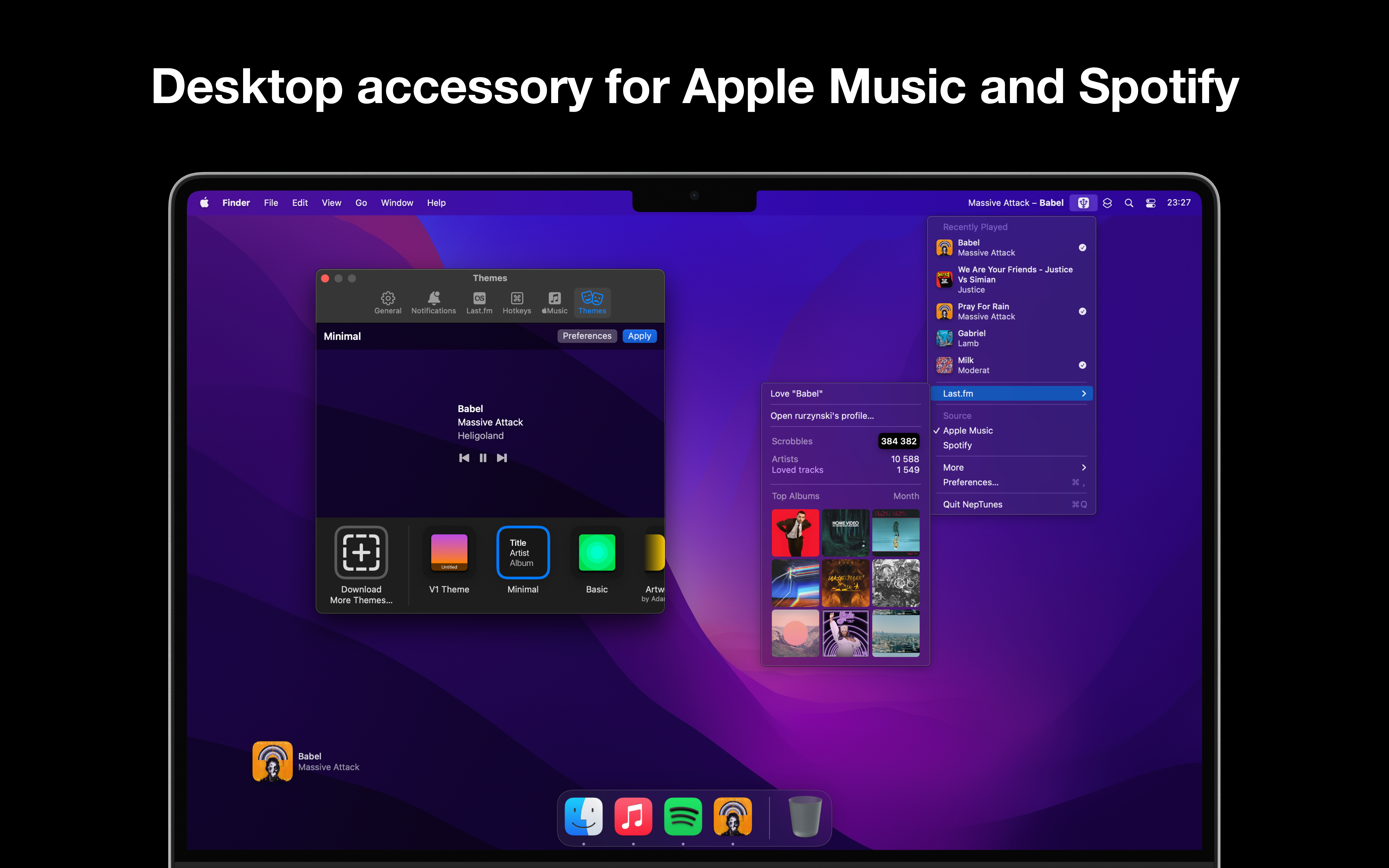This screenshot has width=1389, height=868.
Task: Expand the More submenu
Action: [x=1011, y=467]
